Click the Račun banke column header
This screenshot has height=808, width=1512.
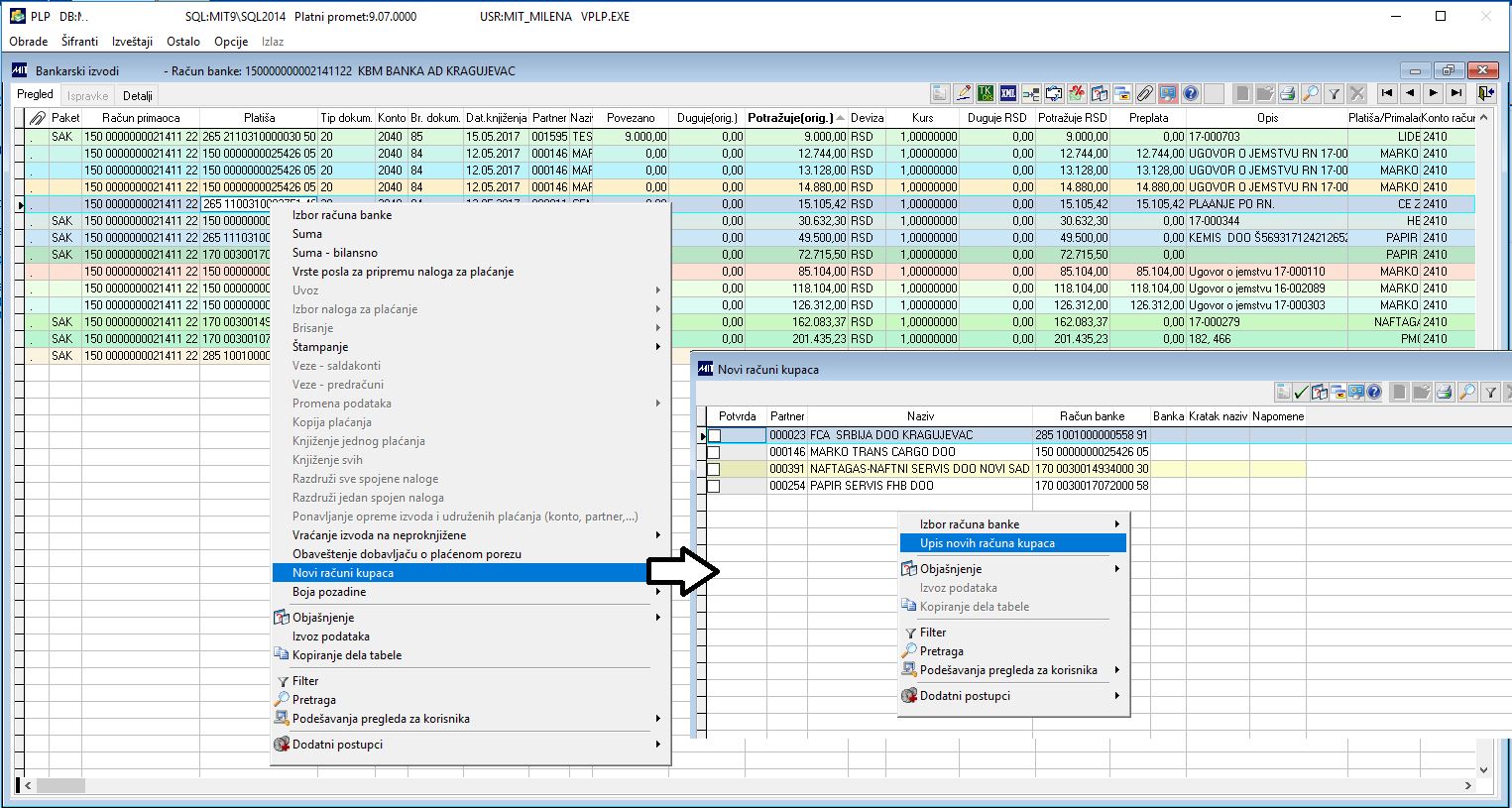click(1092, 416)
